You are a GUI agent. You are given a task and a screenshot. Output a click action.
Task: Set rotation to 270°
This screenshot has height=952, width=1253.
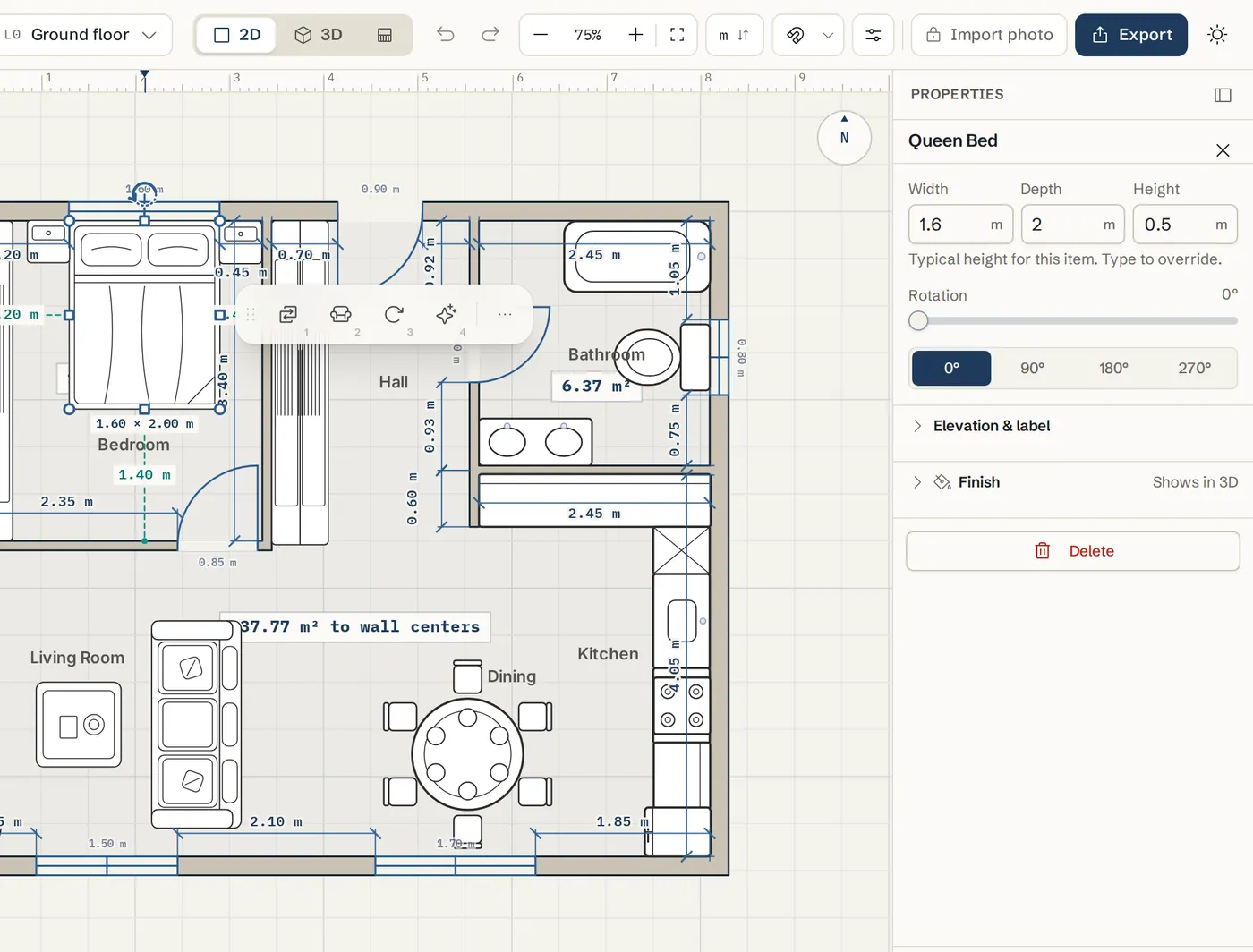[x=1195, y=368]
